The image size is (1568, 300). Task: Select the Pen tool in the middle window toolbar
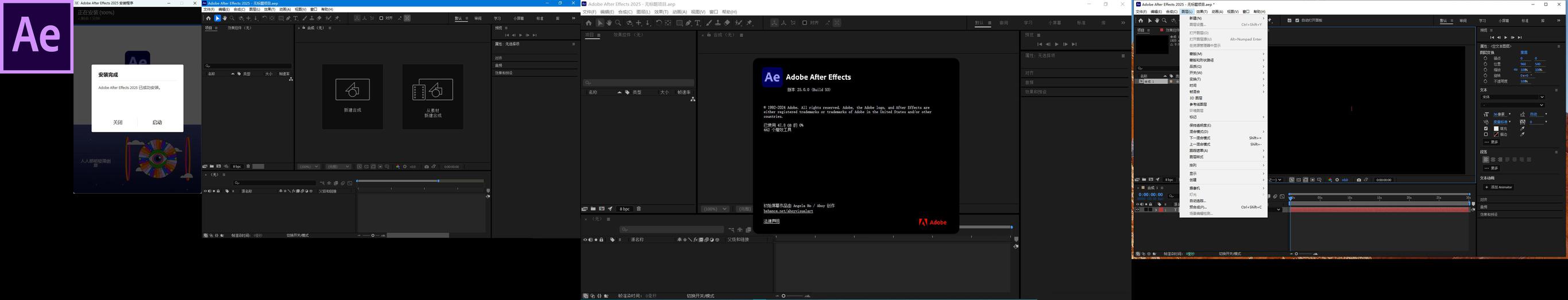[x=689, y=23]
